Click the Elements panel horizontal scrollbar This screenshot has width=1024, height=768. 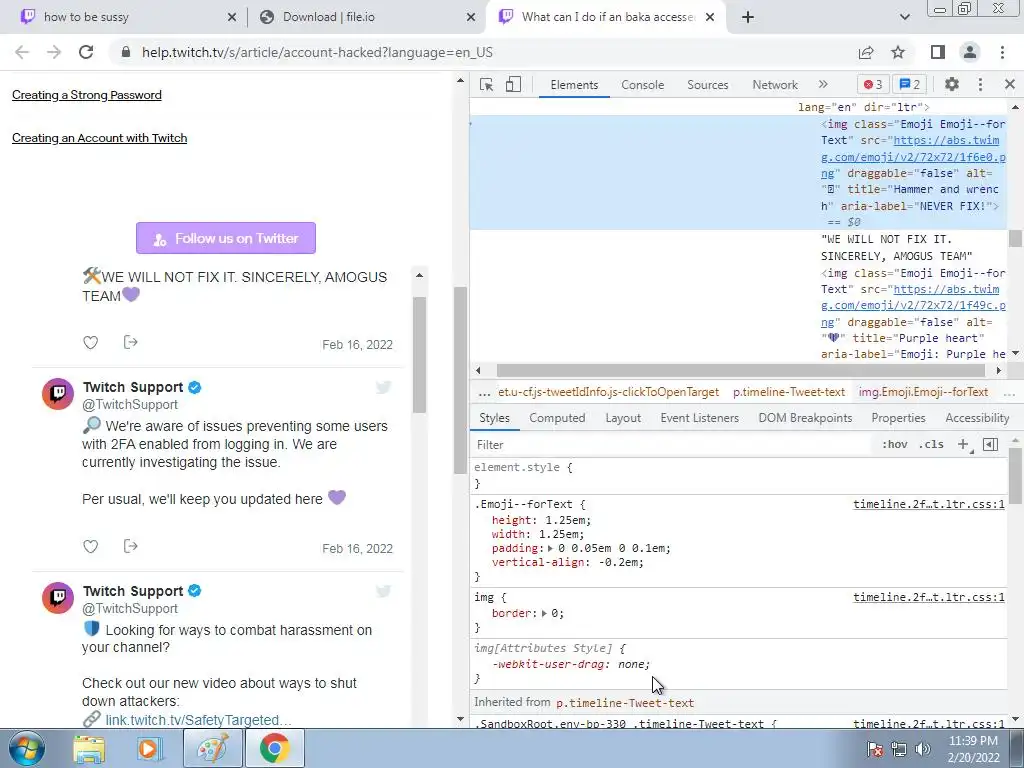tap(741, 370)
